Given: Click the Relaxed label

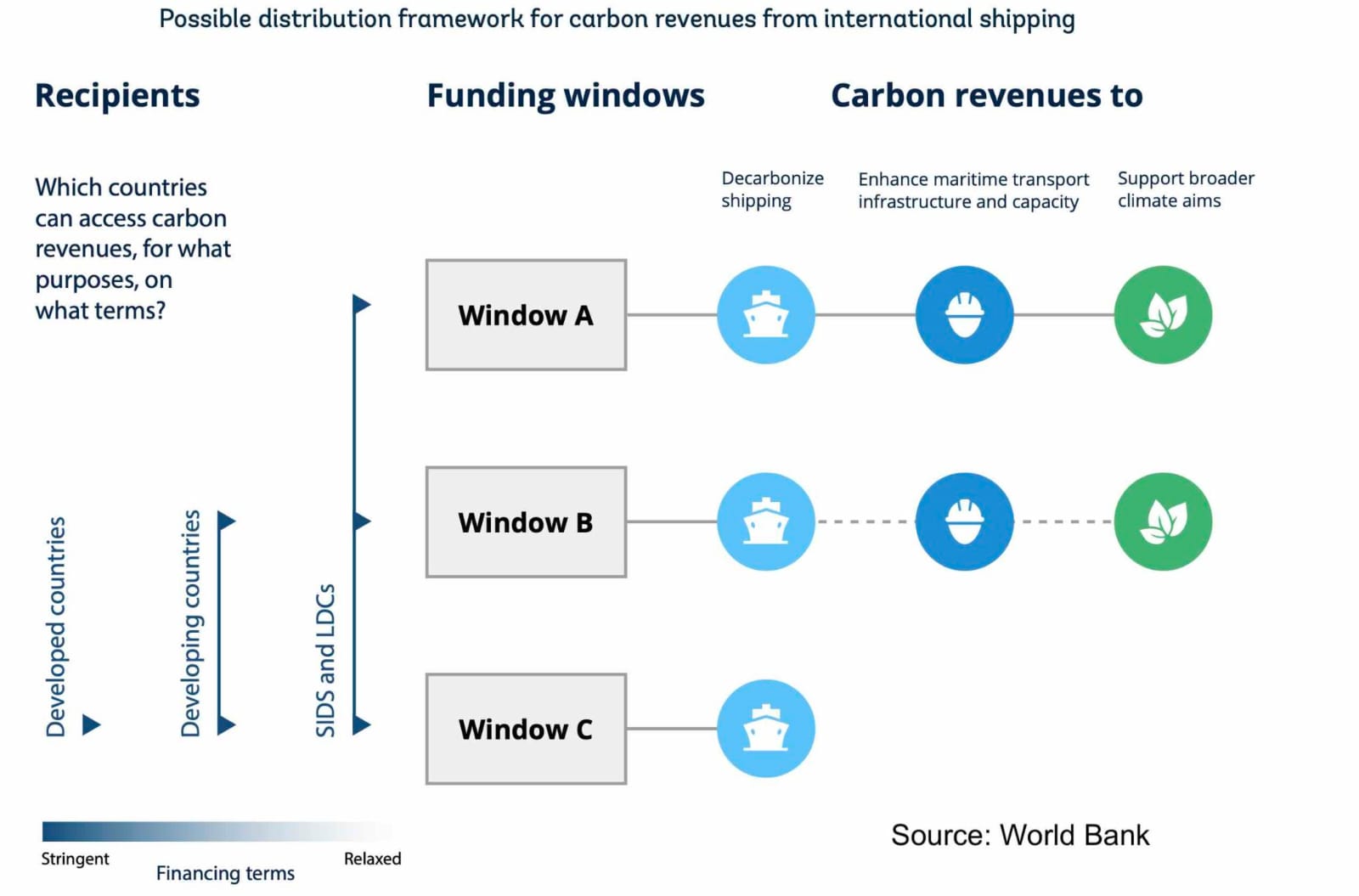Looking at the screenshot, I should point(372,859).
